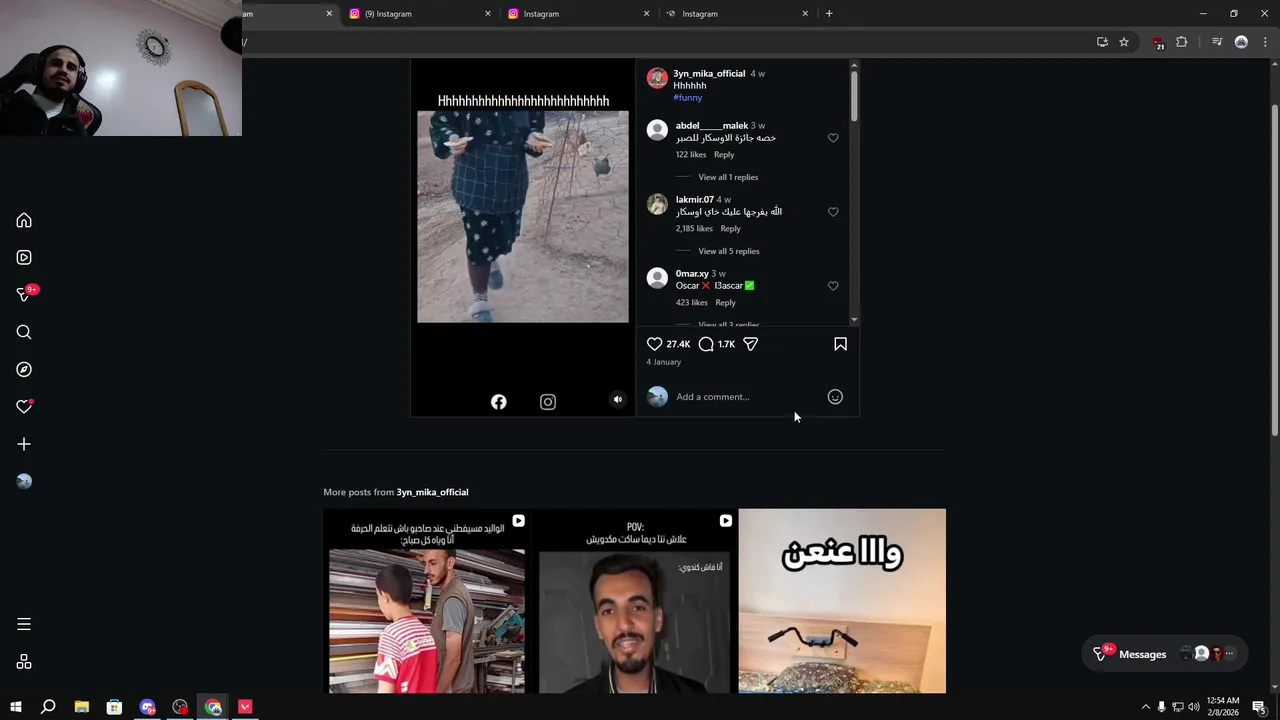Like the post with heart icon
1280x720 pixels.
[655, 344]
